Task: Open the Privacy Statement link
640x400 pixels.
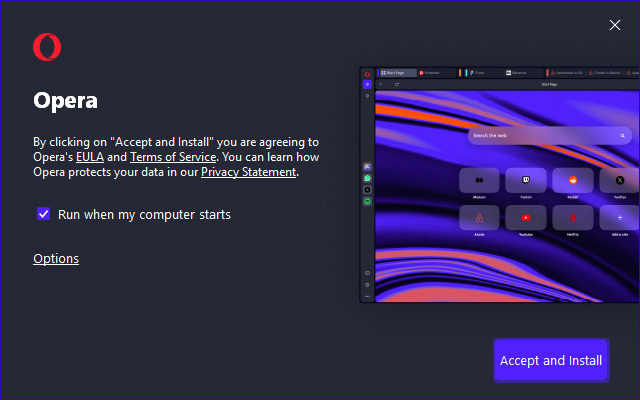Action: (248, 172)
